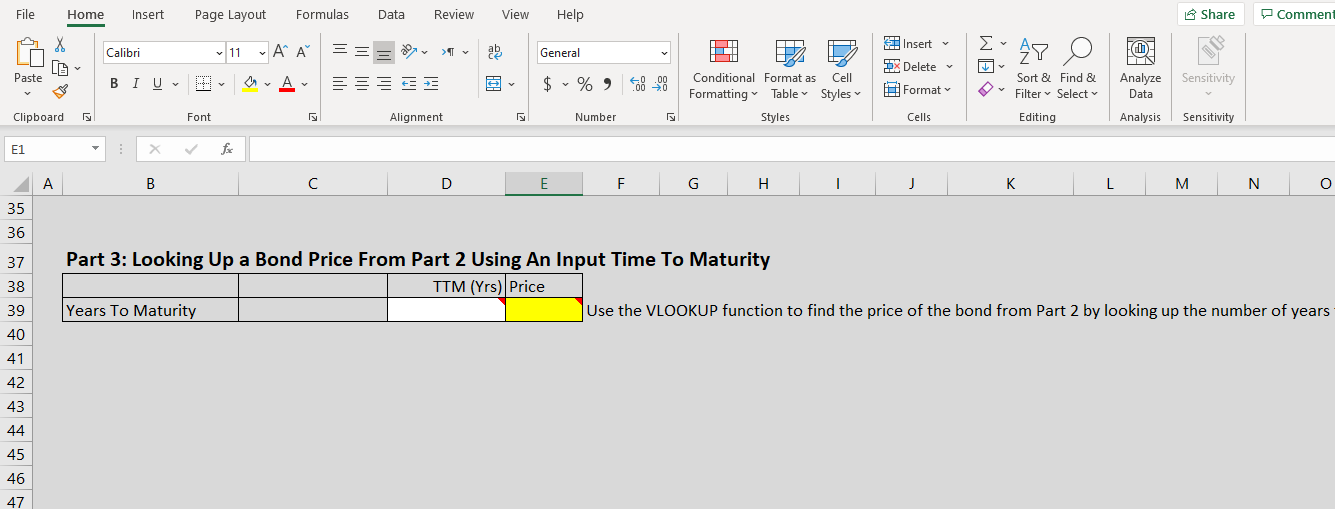Increase decimal places
The width and height of the screenshot is (1335, 509).
pyautogui.click(x=637, y=84)
